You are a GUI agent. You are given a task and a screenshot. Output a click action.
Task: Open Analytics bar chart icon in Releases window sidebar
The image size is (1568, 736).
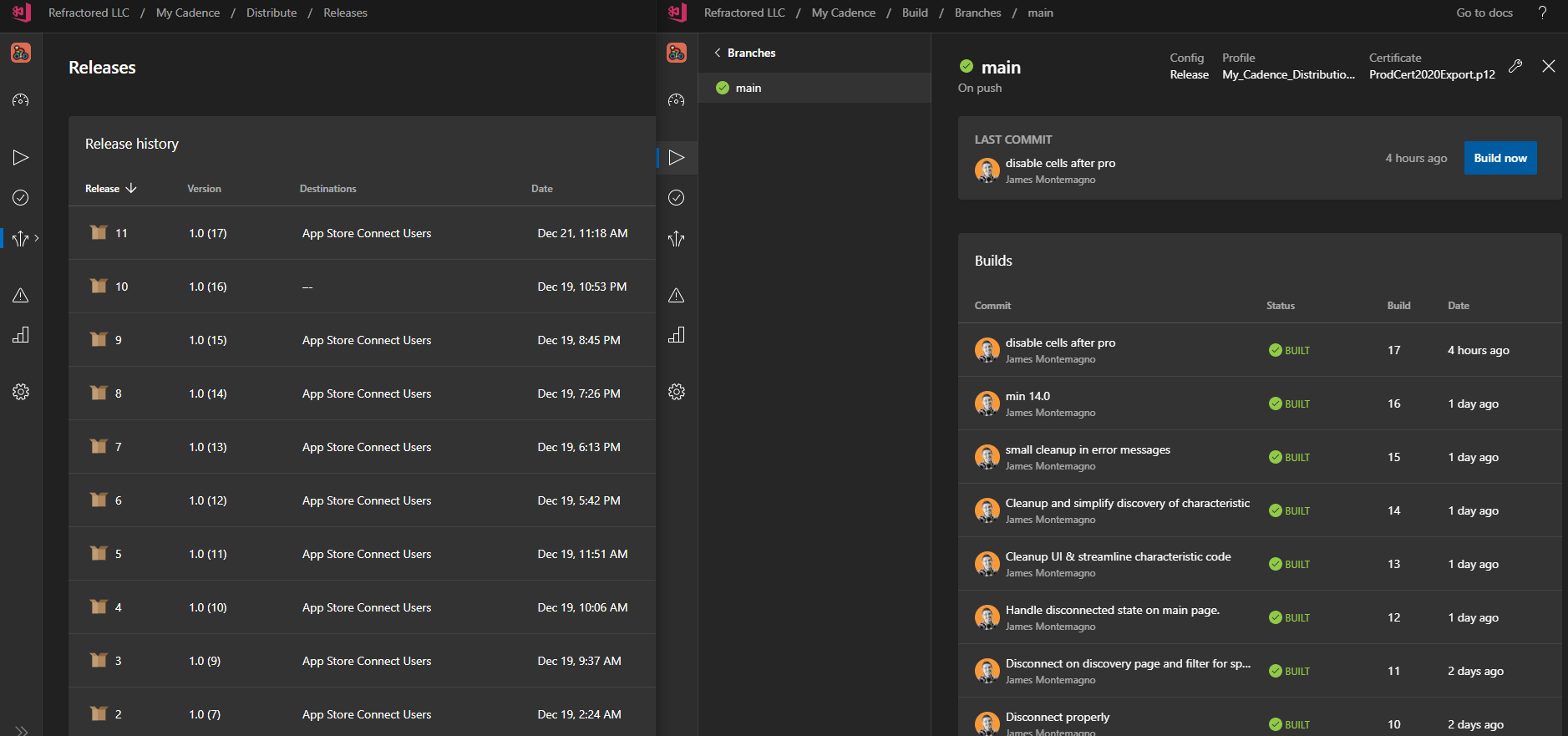click(21, 335)
